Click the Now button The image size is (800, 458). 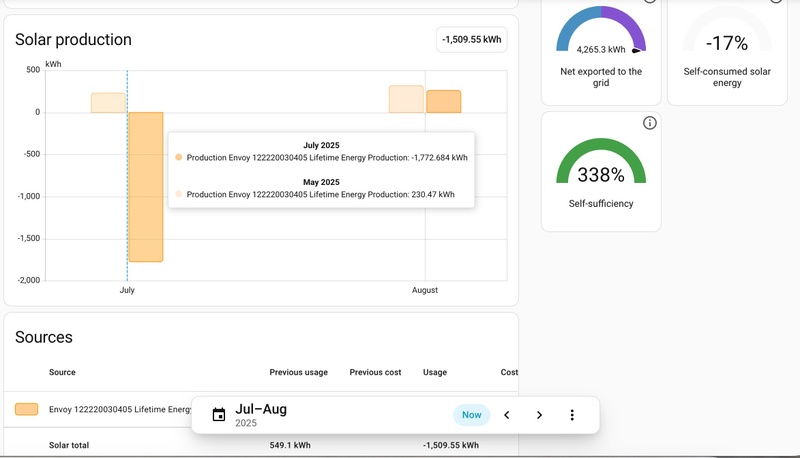[x=471, y=415]
